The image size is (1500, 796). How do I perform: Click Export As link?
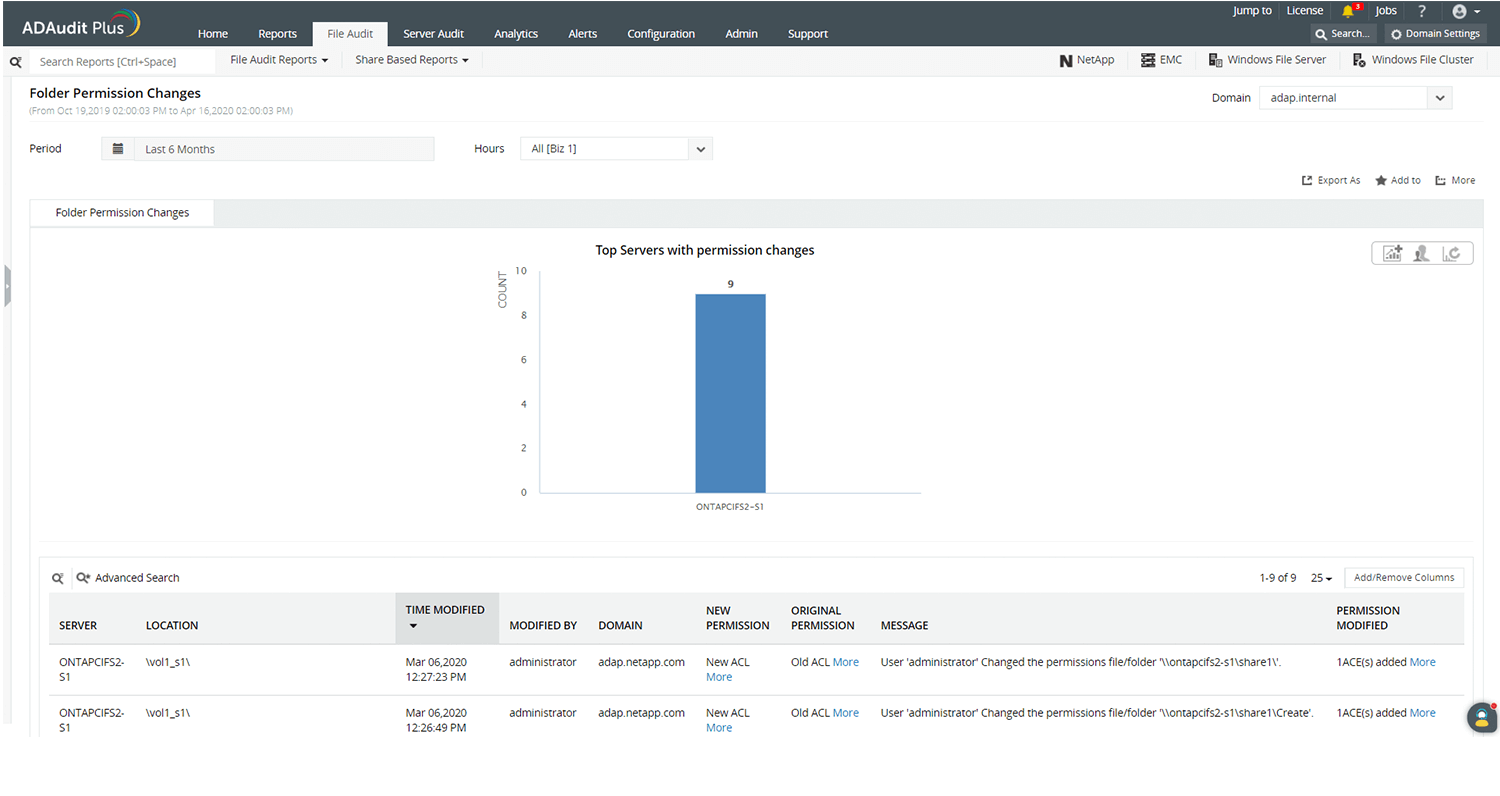(x=1331, y=181)
